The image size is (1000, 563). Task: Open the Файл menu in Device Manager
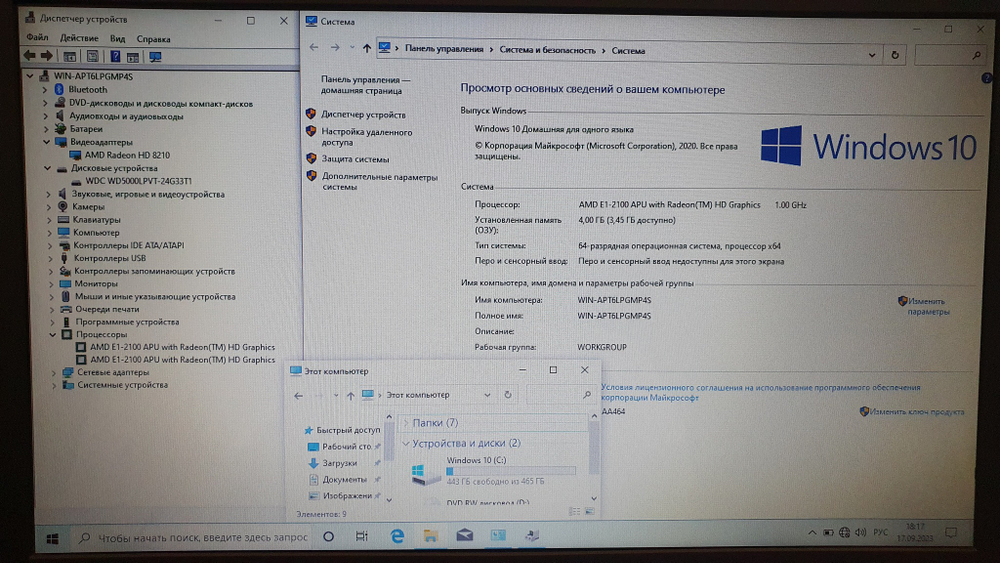(37, 38)
